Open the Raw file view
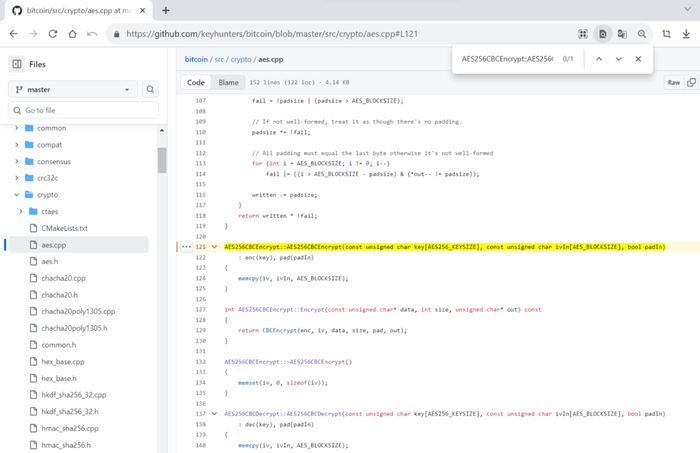This screenshot has width=700, height=453. (674, 82)
